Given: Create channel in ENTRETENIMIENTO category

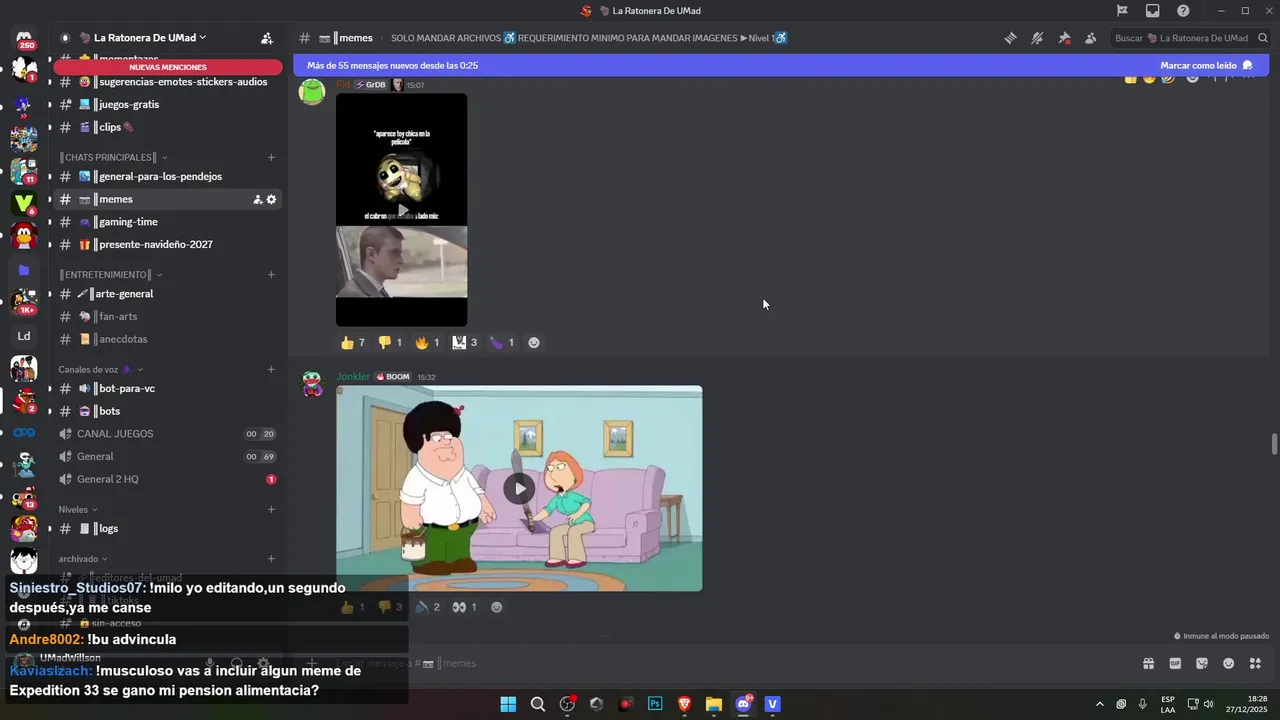Looking at the screenshot, I should 271,274.
